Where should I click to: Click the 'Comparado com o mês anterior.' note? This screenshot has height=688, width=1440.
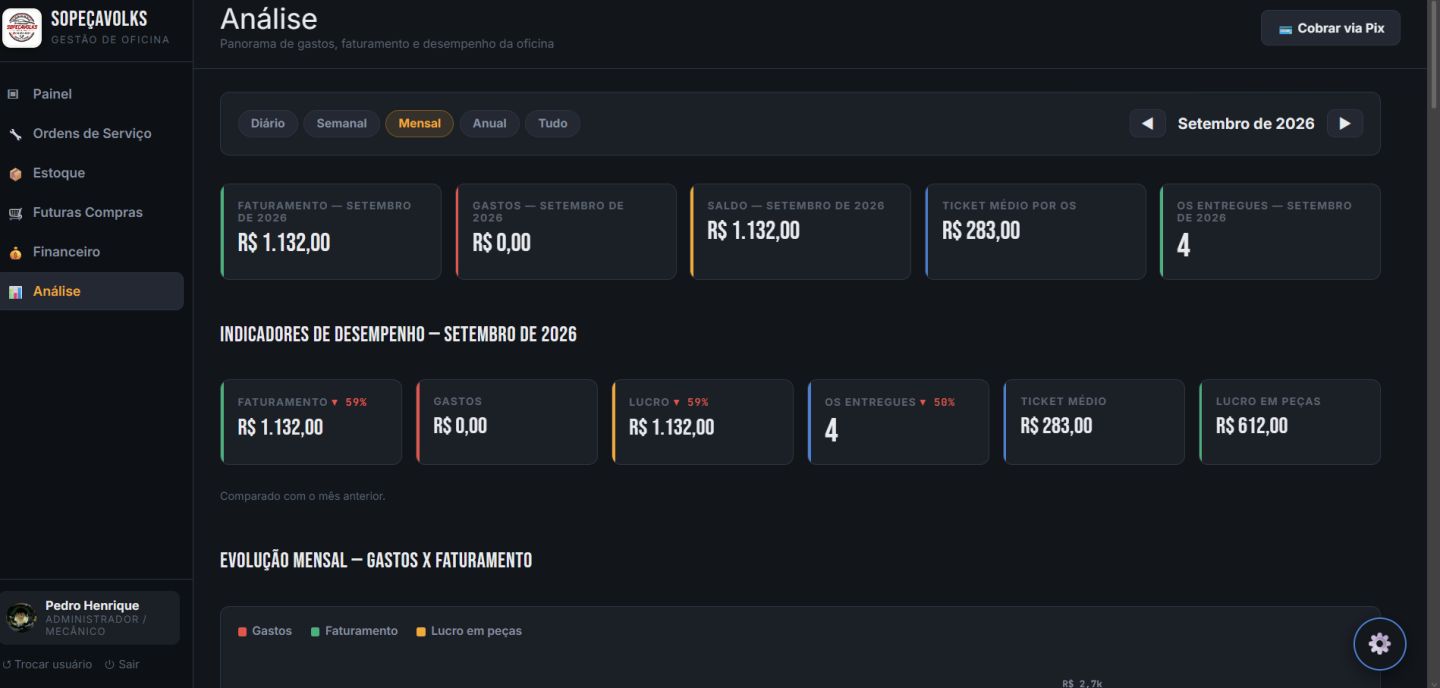(303, 496)
